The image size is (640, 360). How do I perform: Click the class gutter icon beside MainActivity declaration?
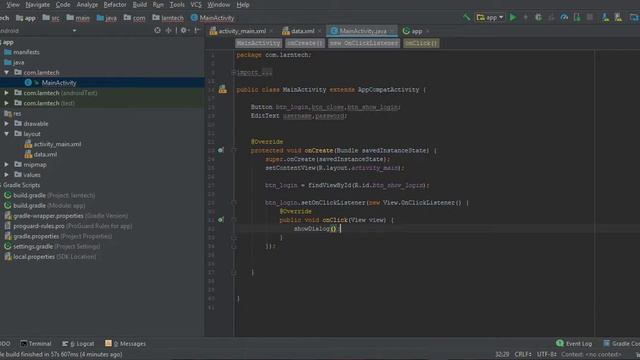[x=222, y=89]
